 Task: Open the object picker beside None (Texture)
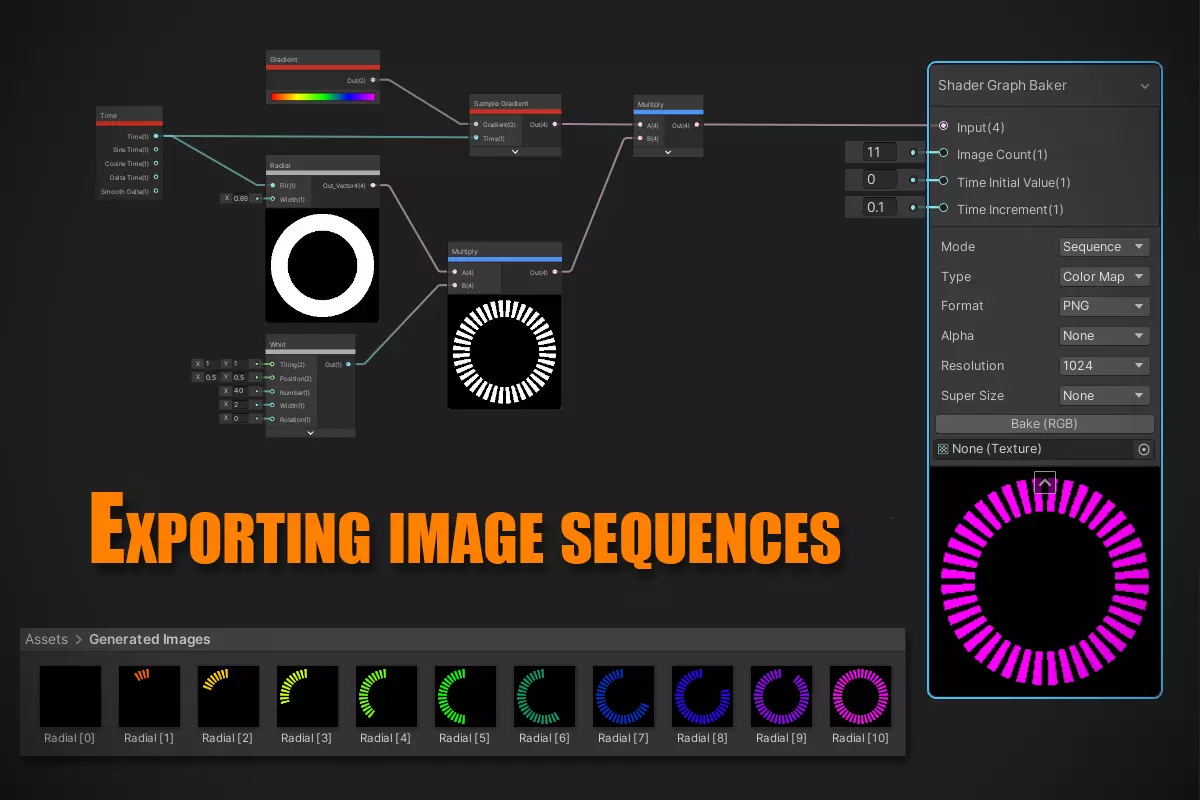pos(1144,449)
